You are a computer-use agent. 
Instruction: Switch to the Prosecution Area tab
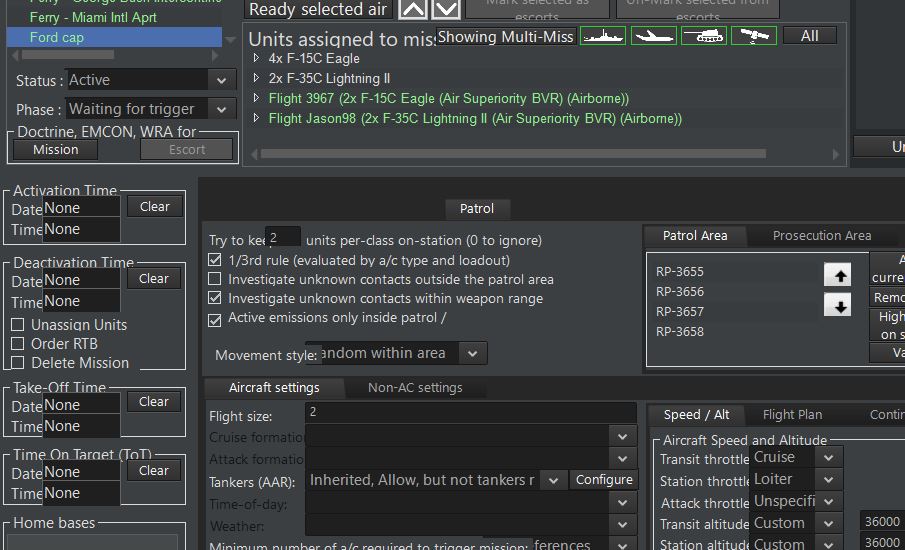[822, 235]
